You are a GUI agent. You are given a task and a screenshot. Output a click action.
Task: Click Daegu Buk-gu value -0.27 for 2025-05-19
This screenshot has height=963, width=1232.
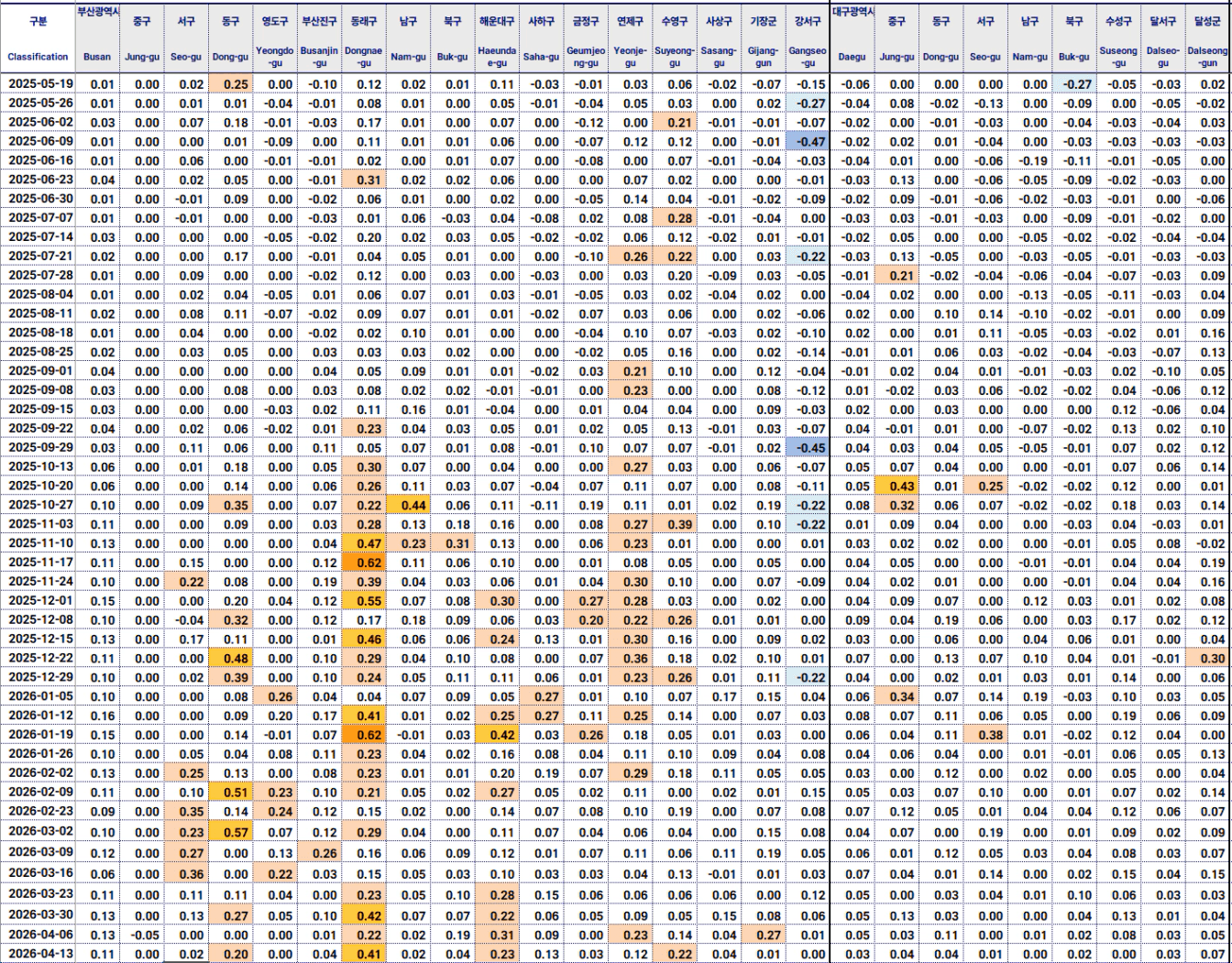1074,84
